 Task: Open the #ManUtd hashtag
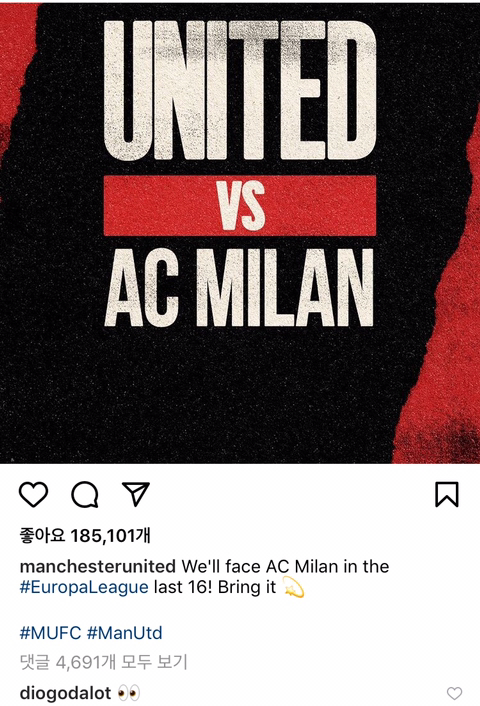pyautogui.click(x=124, y=633)
